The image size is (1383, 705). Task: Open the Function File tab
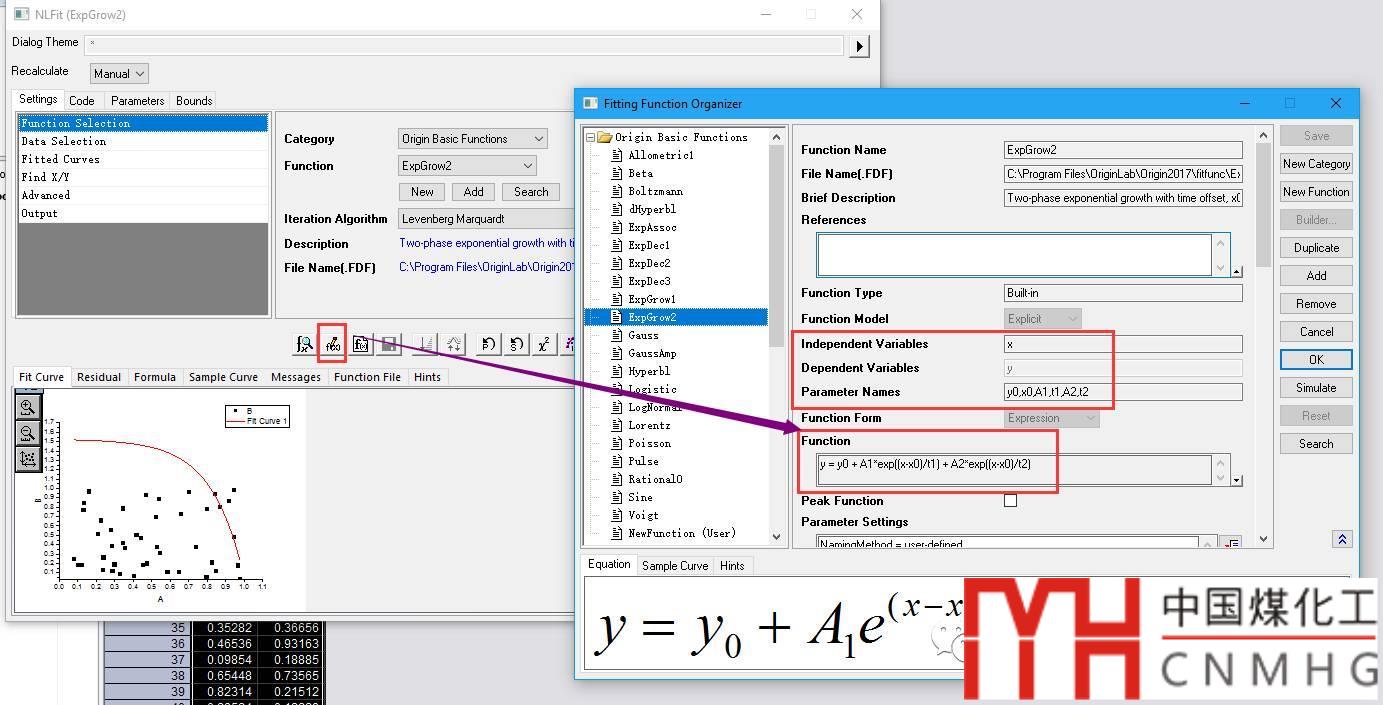pos(367,377)
